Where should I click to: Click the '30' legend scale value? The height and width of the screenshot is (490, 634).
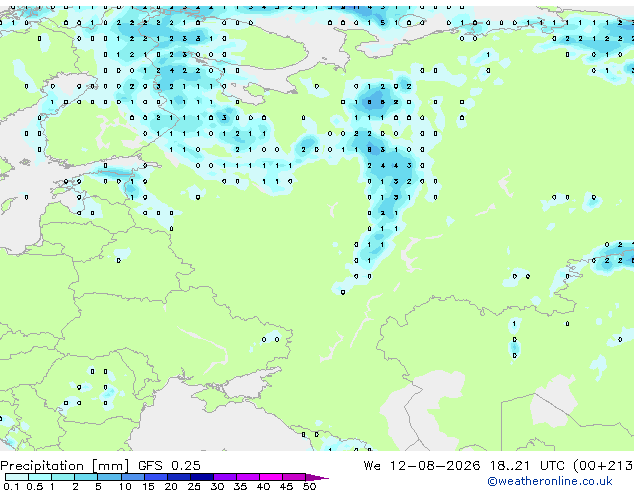[217, 486]
